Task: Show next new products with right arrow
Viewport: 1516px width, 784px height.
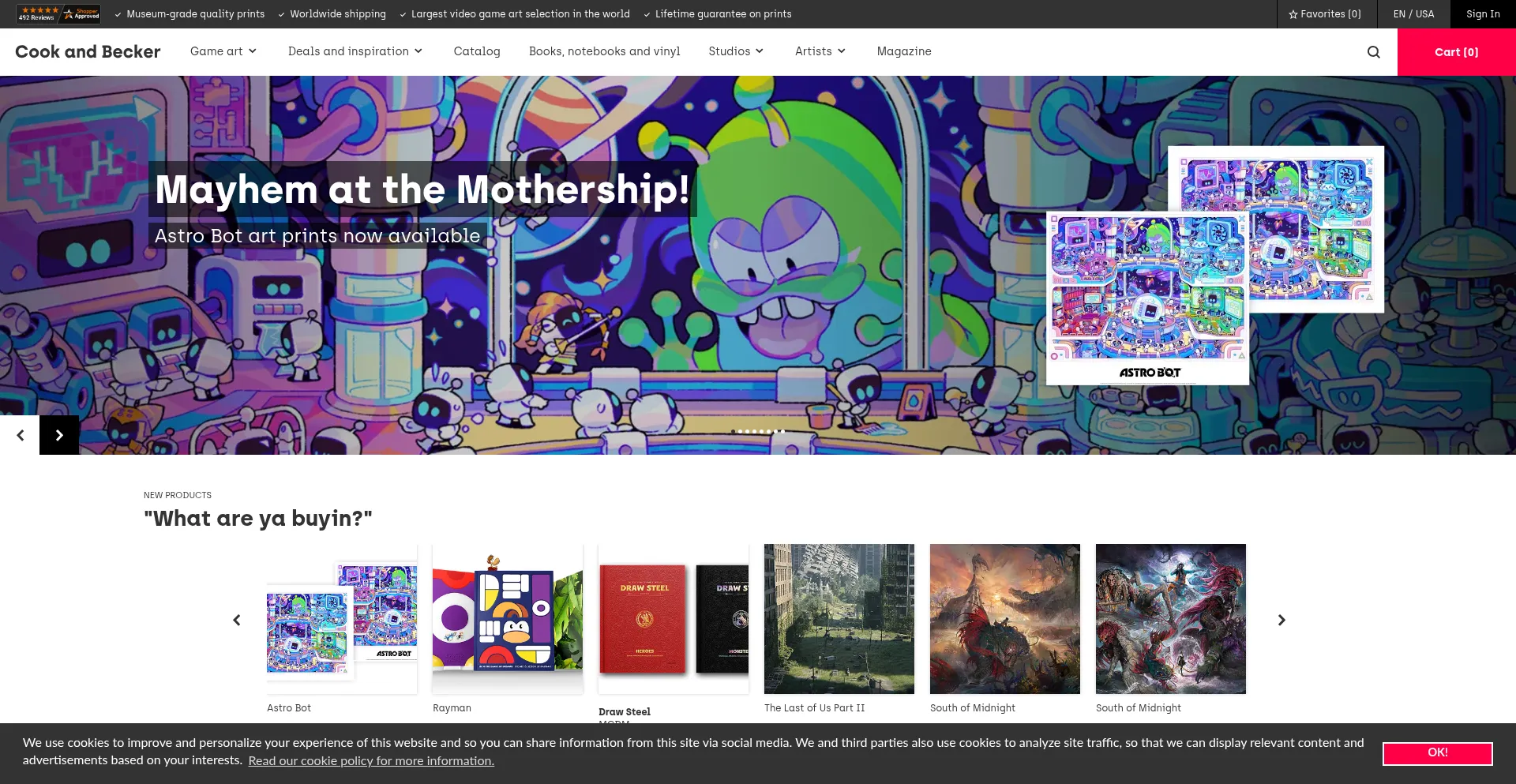Action: [x=1281, y=620]
